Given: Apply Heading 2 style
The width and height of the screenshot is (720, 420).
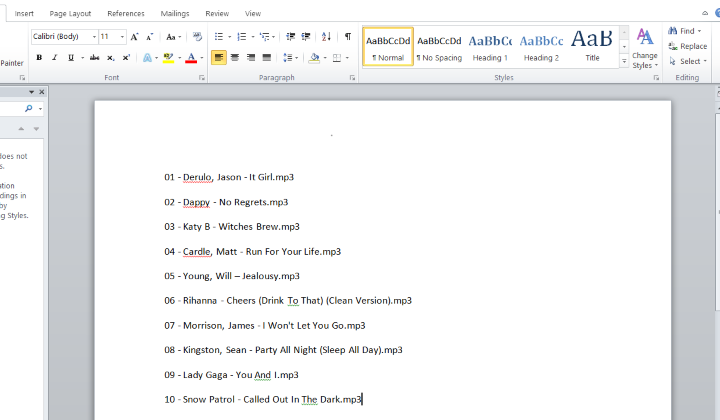Looking at the screenshot, I should (541, 47).
